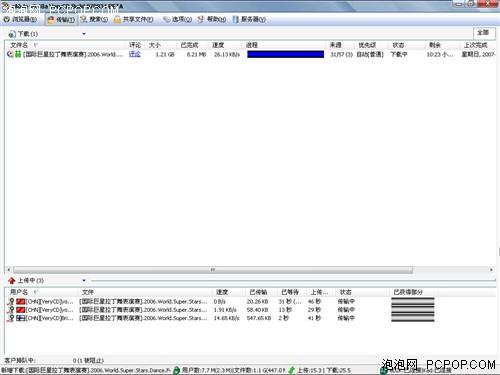Click the transferred value 58.40 KB
This screenshot has height=375, width=500.
pos(257,310)
